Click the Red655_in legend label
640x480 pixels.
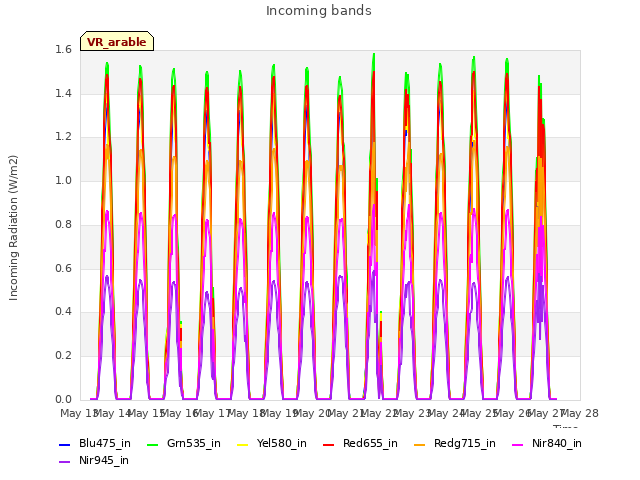(370, 443)
